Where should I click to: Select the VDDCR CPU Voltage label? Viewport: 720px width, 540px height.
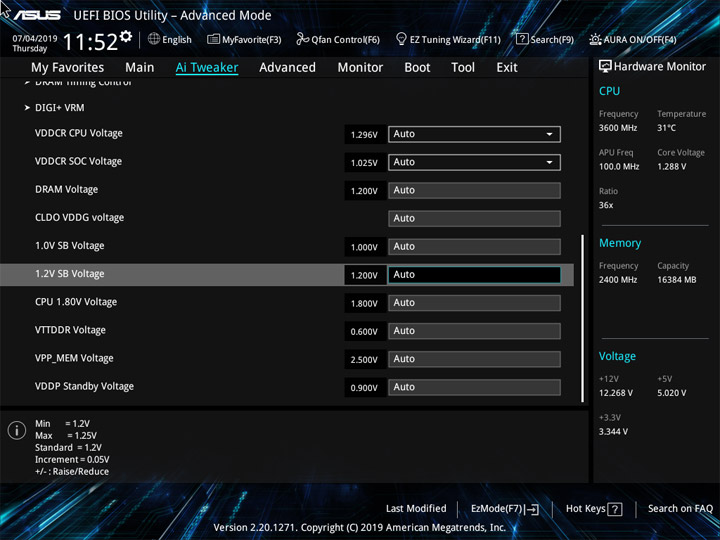79,133
